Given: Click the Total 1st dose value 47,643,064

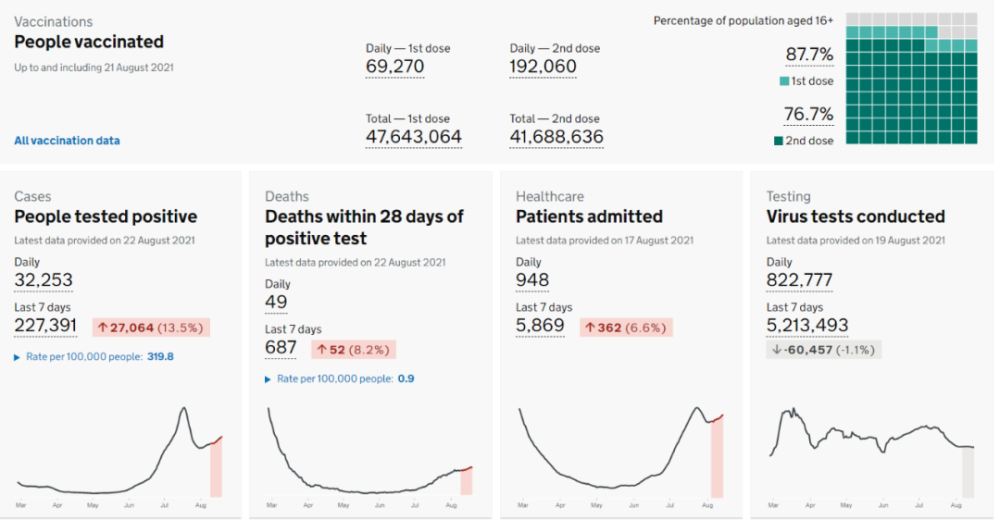Looking at the screenshot, I should (413, 137).
